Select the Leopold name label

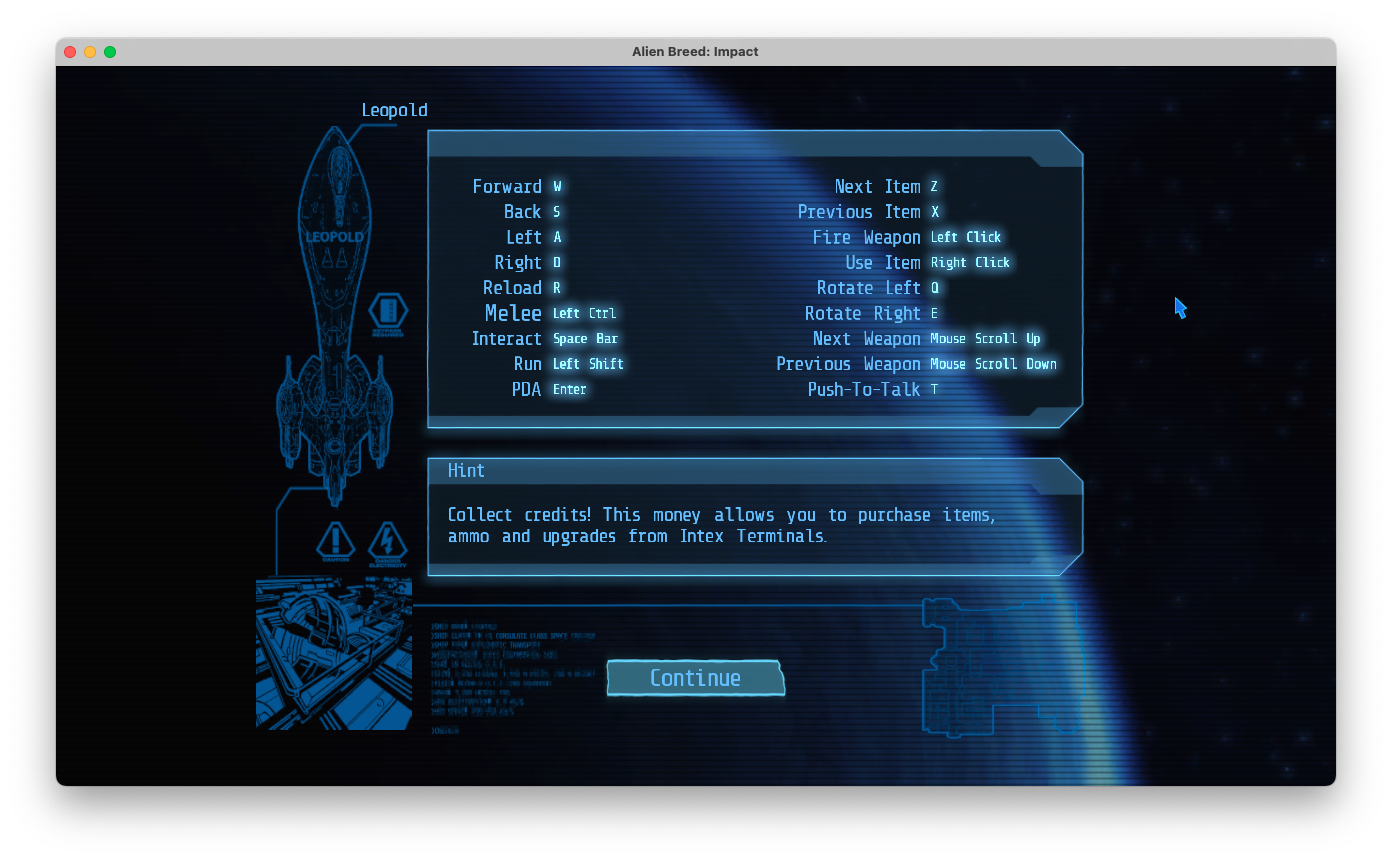[x=394, y=110]
